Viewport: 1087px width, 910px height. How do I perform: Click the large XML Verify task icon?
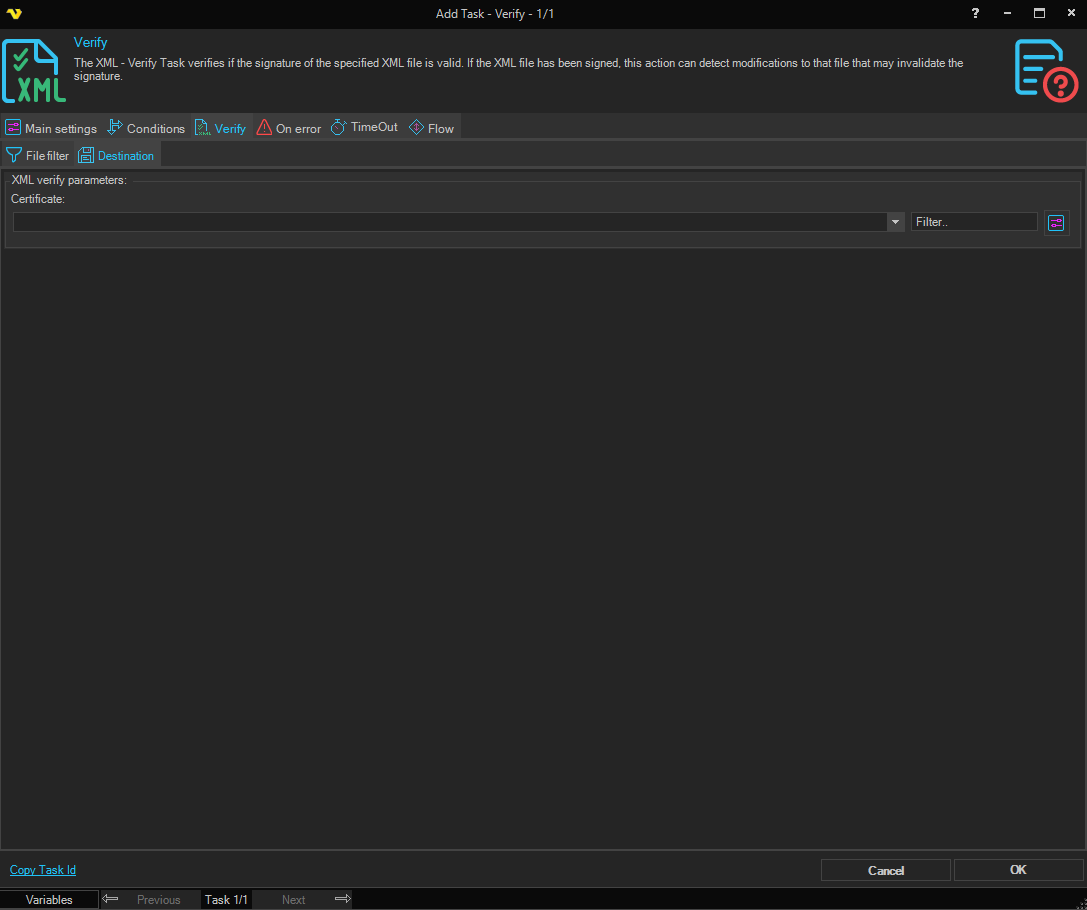[34, 71]
